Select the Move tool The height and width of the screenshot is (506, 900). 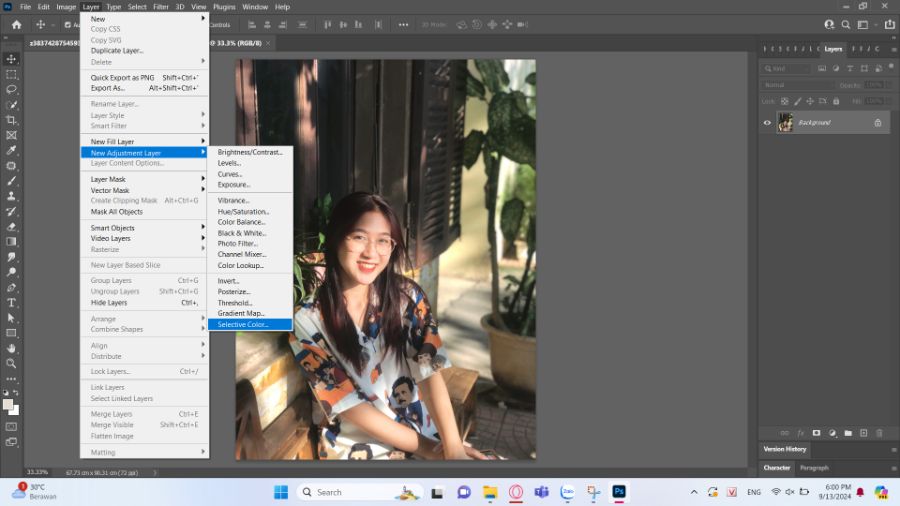(x=11, y=59)
